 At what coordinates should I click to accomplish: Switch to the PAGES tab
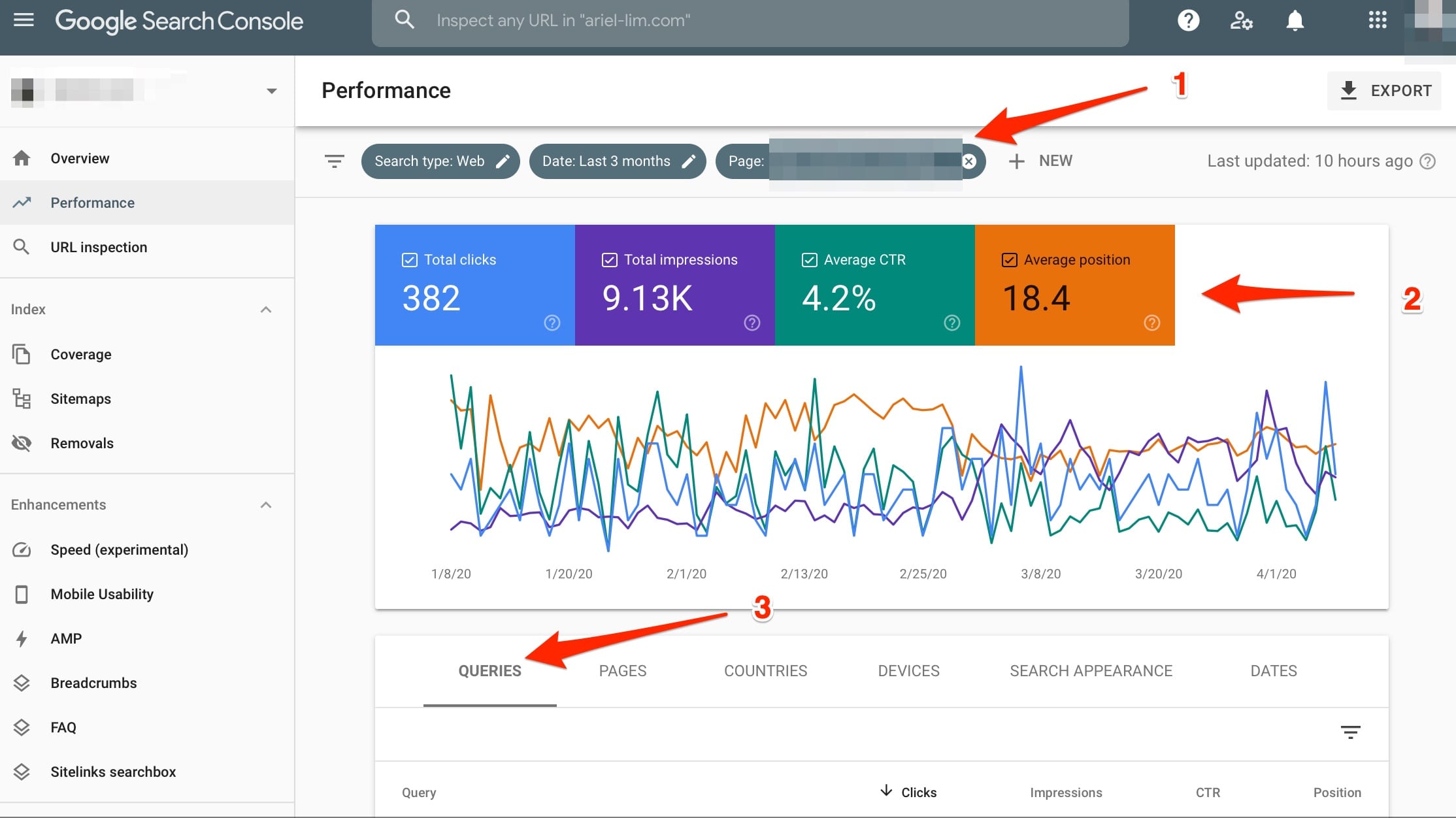[622, 670]
